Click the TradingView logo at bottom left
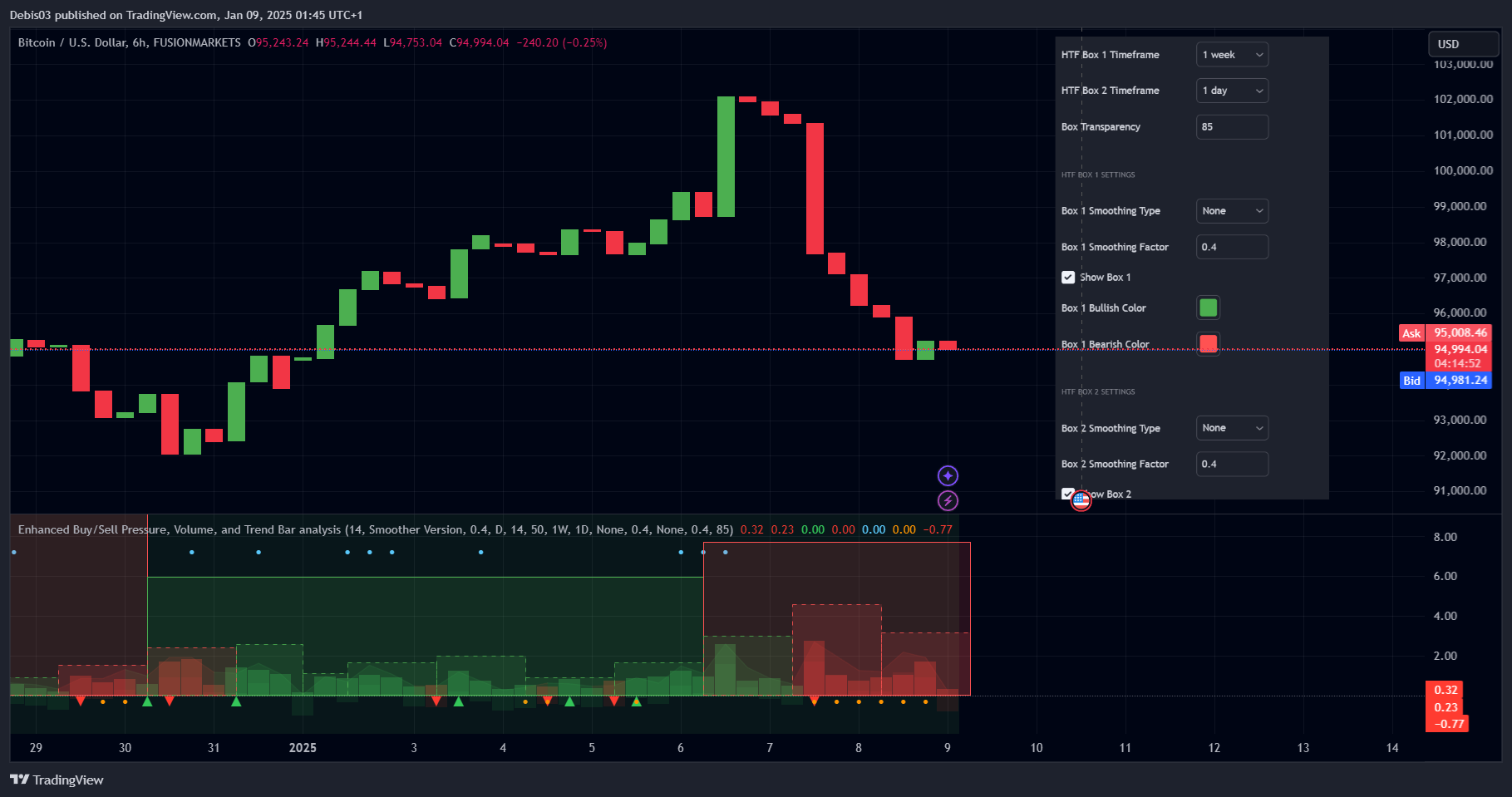This screenshot has height=797, width=1512. (x=57, y=780)
